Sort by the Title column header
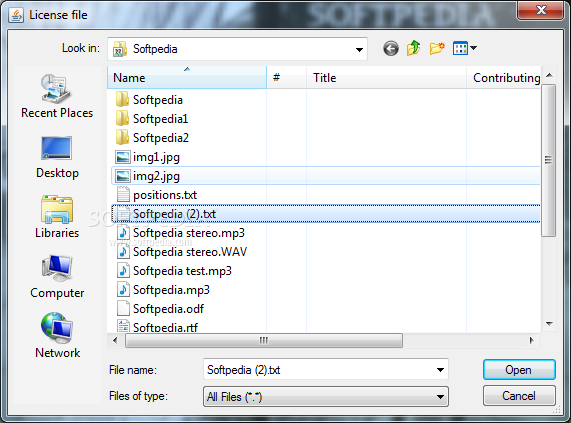The height and width of the screenshot is (423, 571). (x=386, y=78)
